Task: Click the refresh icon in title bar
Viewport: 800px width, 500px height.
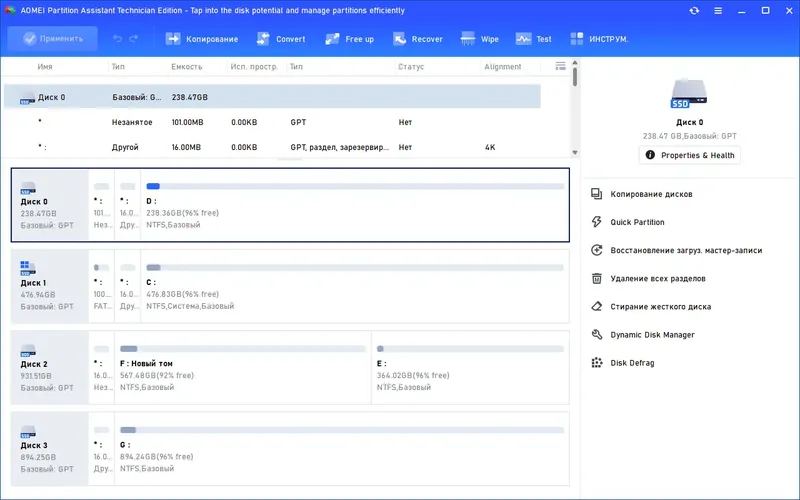Action: click(694, 10)
